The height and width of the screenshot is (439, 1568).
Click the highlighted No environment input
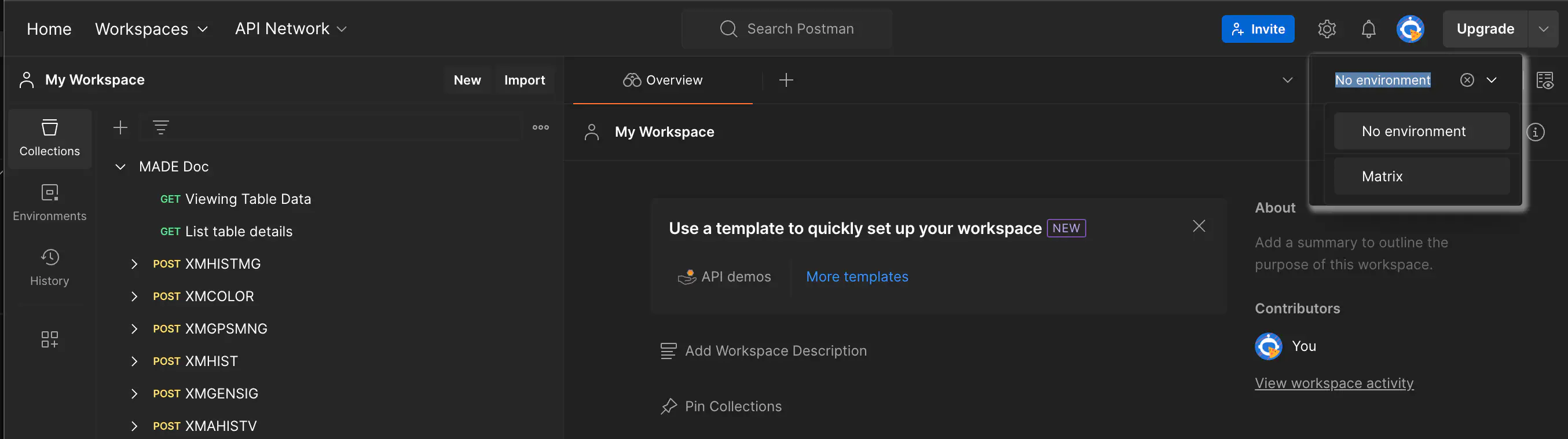(x=1382, y=80)
